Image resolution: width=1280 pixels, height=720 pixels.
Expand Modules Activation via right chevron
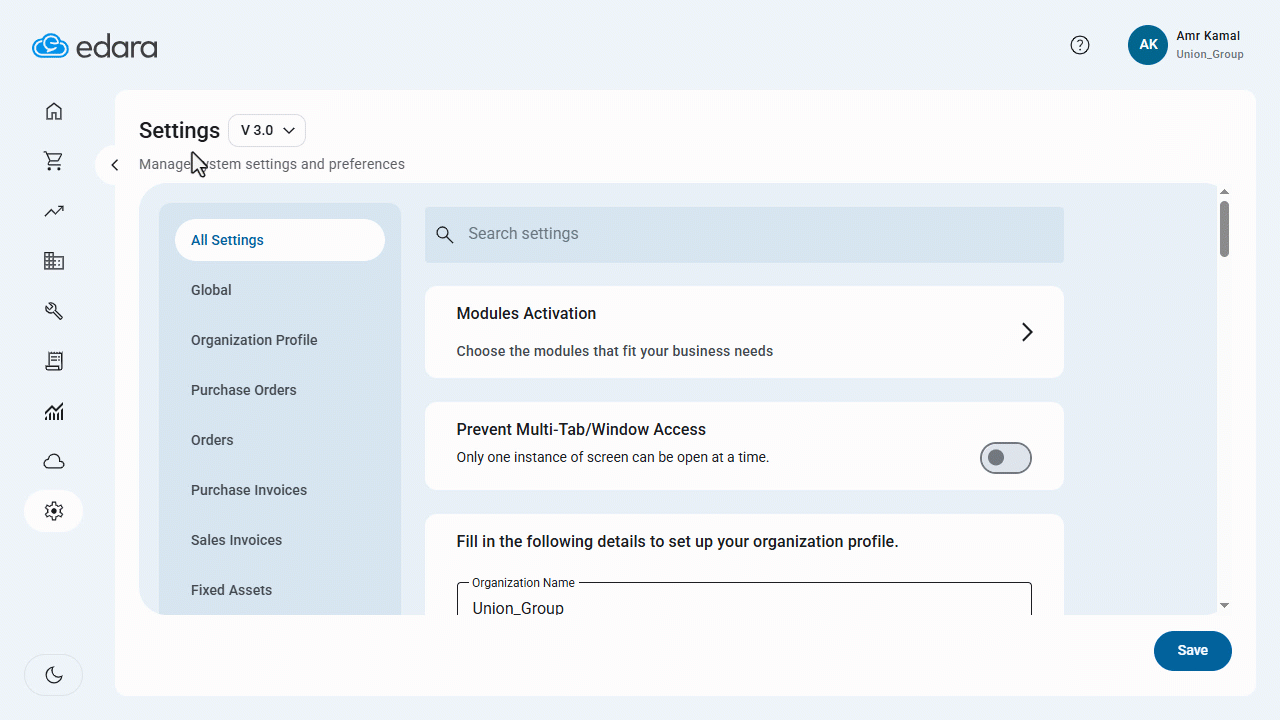(1027, 332)
